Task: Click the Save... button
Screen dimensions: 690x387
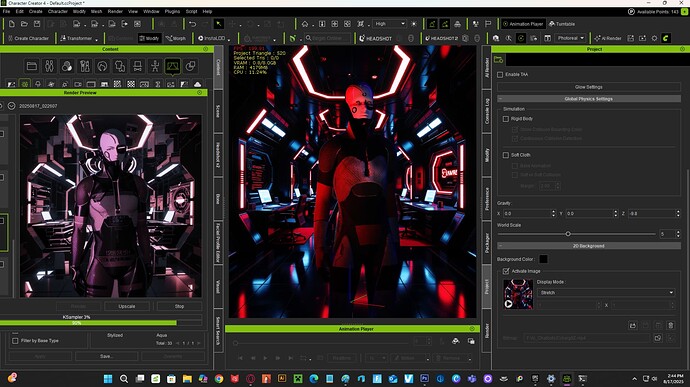Action: [x=106, y=356]
